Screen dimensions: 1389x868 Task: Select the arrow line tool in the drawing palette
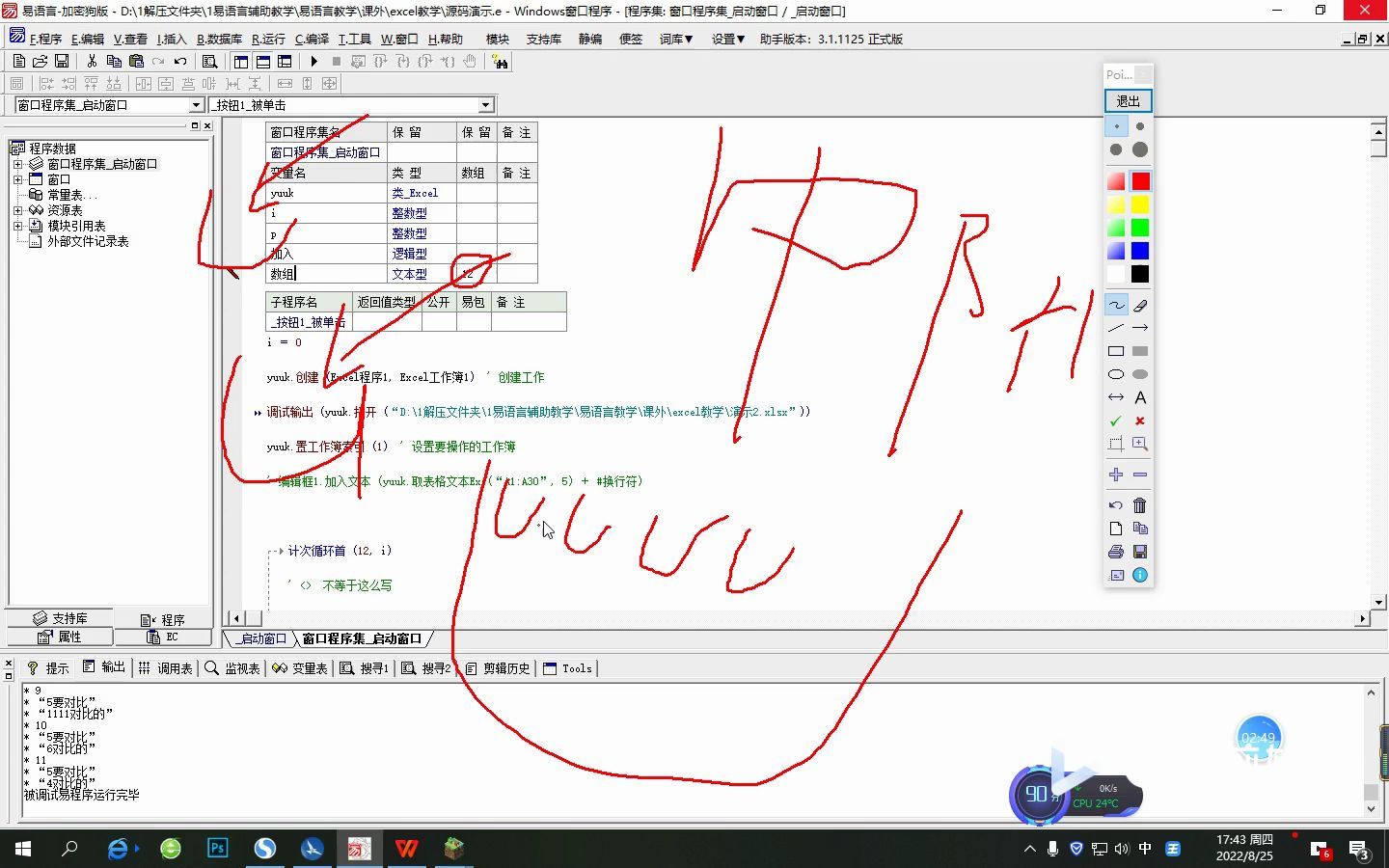tap(1140, 328)
